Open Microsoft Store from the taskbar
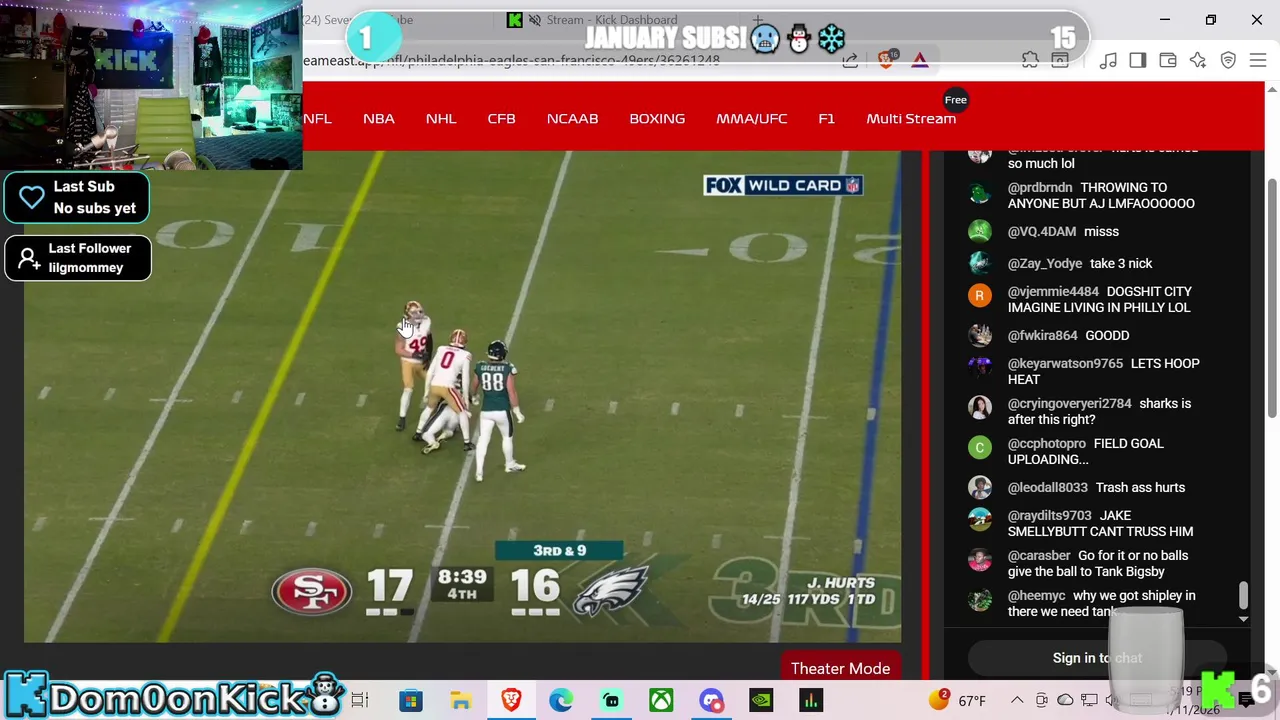Image resolution: width=1280 pixels, height=720 pixels. (411, 701)
